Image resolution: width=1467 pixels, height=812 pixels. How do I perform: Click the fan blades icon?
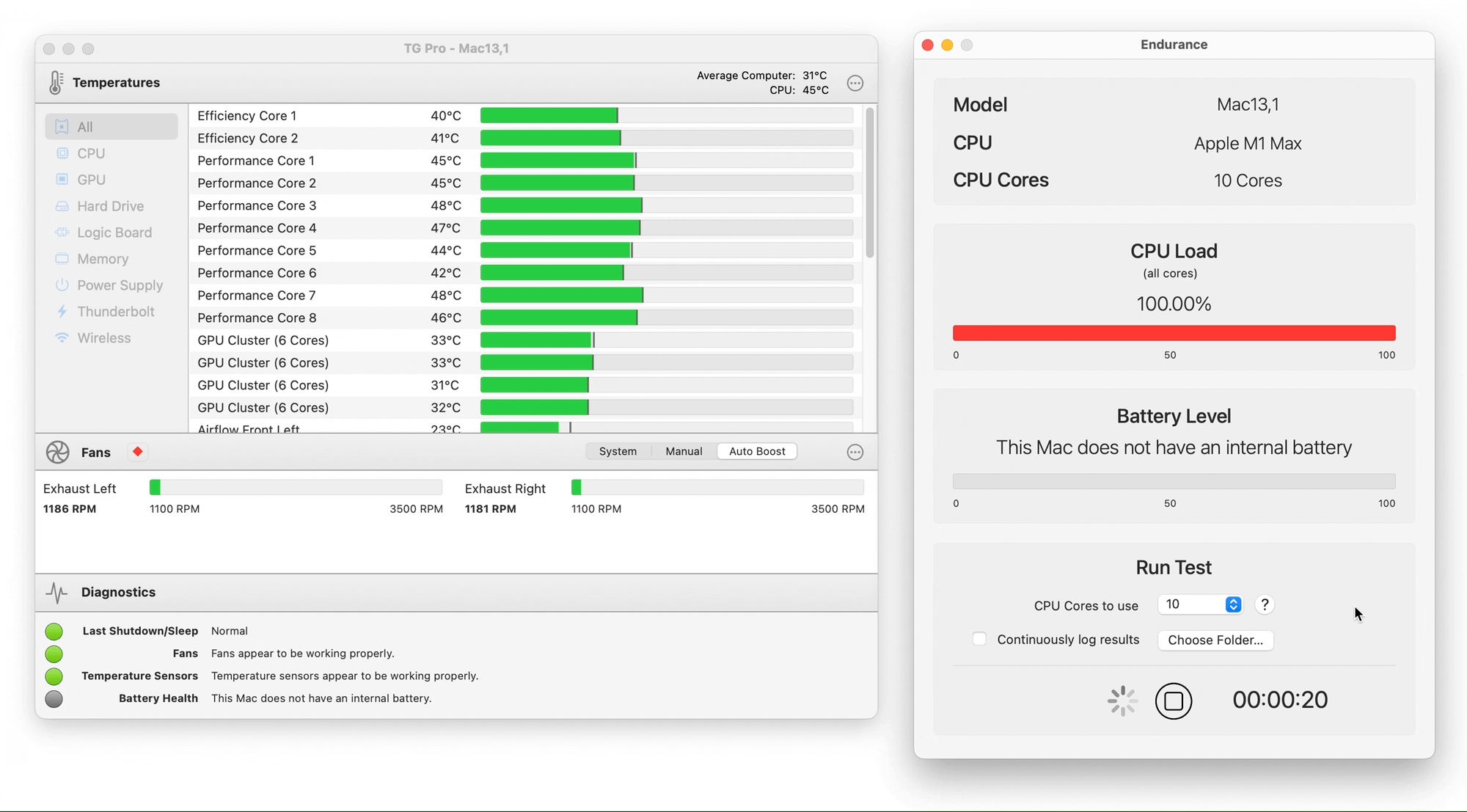tap(57, 452)
